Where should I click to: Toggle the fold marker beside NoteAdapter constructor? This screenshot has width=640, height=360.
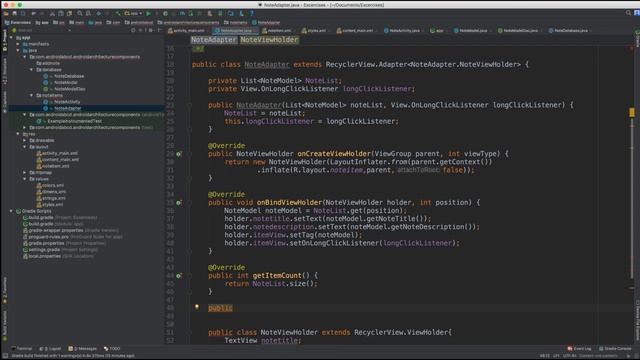pos(189,105)
